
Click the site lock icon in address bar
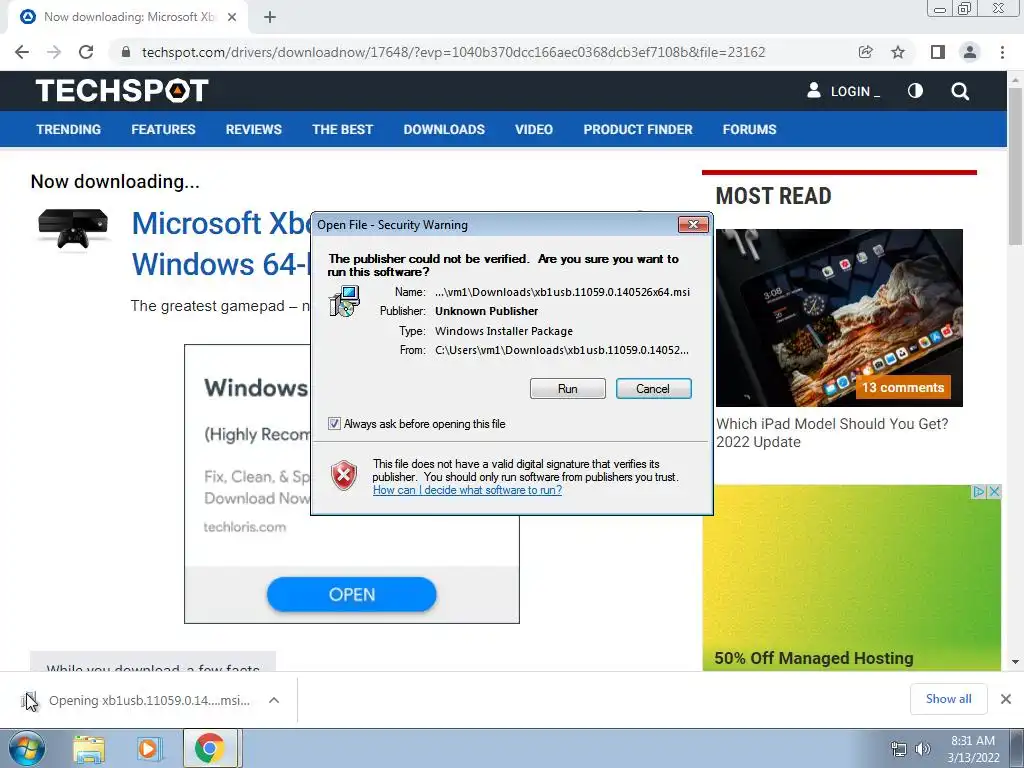coord(126,52)
